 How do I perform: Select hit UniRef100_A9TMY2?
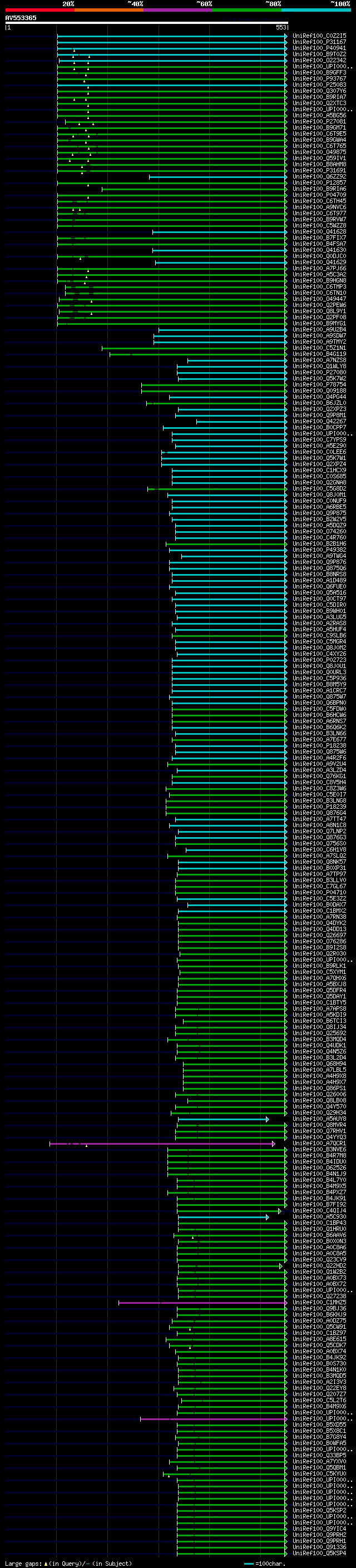319,342
